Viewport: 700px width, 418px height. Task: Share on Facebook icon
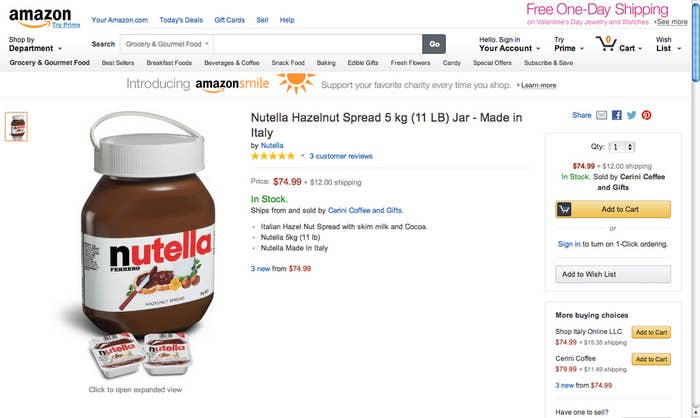[617, 115]
